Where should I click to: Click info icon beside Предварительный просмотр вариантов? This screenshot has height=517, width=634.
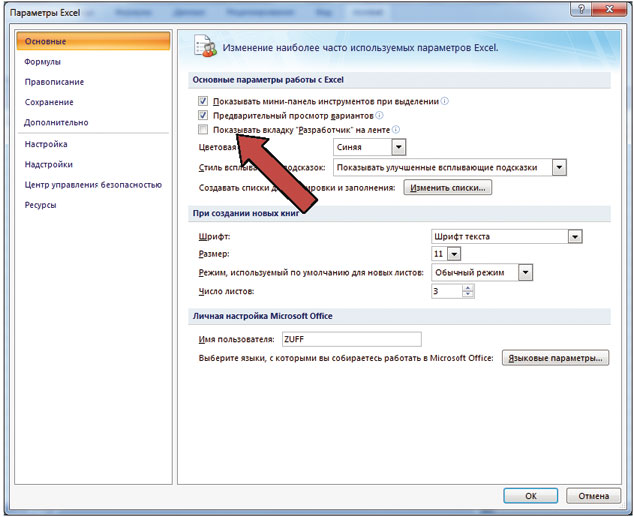(379, 116)
